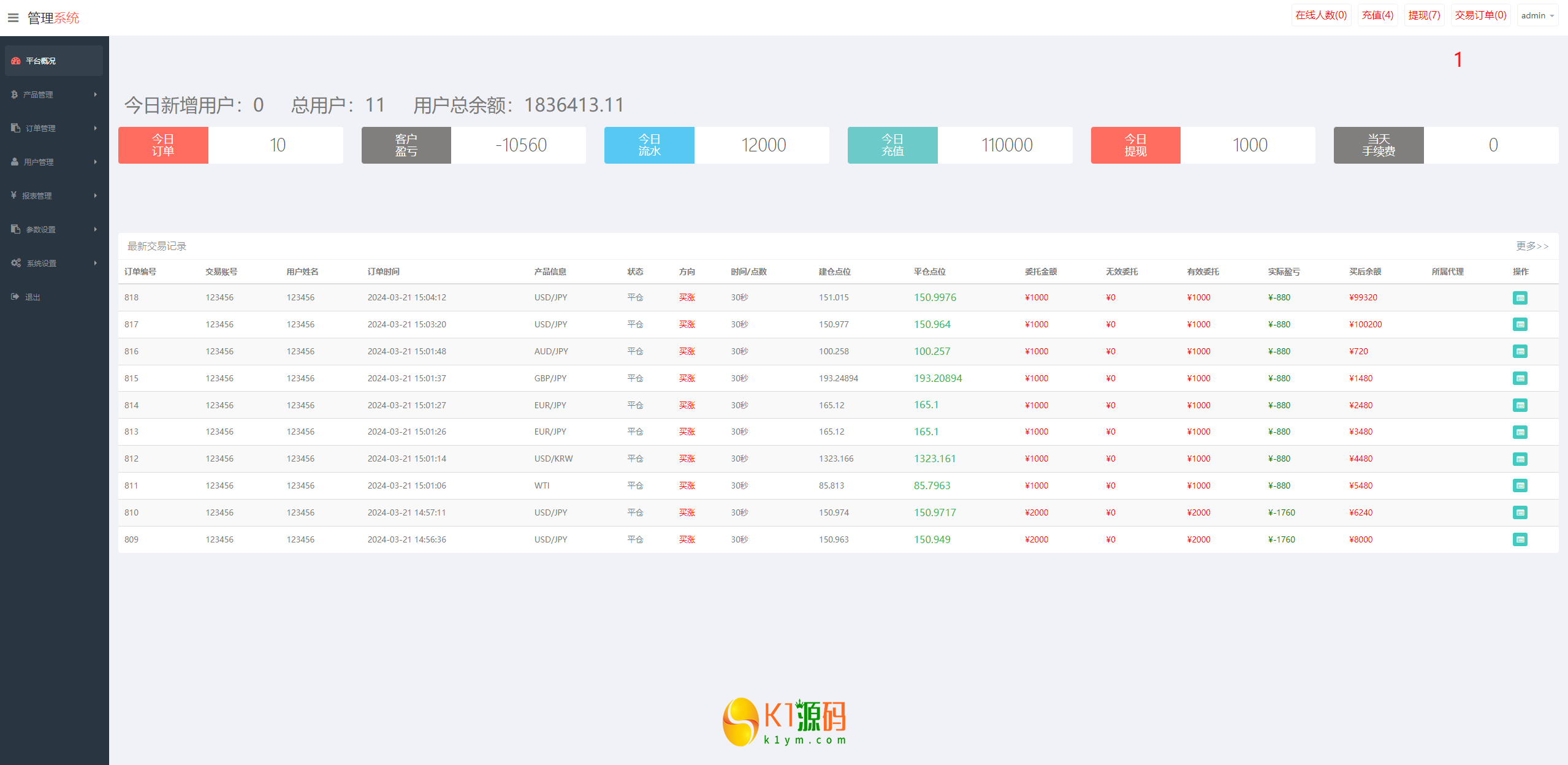Open details icon for order 818
This screenshot has height=765, width=1568.
pyautogui.click(x=1520, y=298)
